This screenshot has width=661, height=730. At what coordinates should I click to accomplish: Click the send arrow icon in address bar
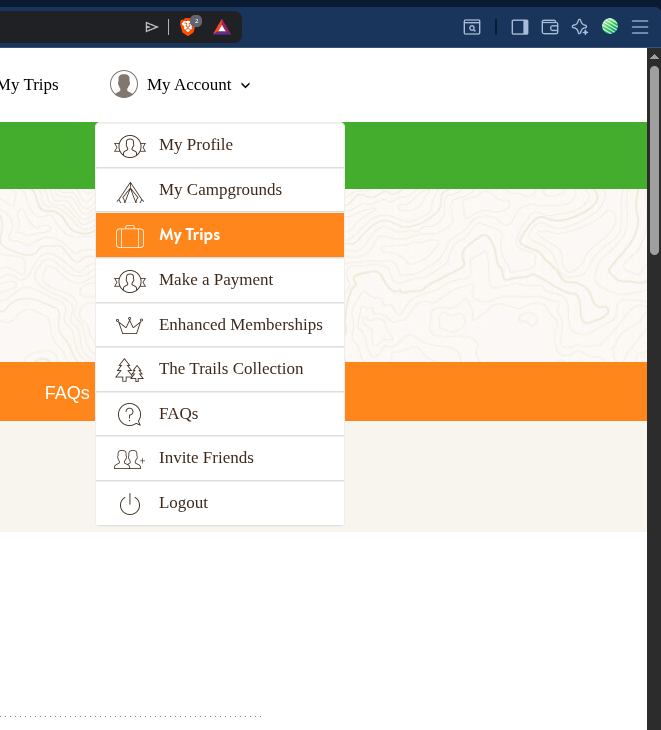152,27
